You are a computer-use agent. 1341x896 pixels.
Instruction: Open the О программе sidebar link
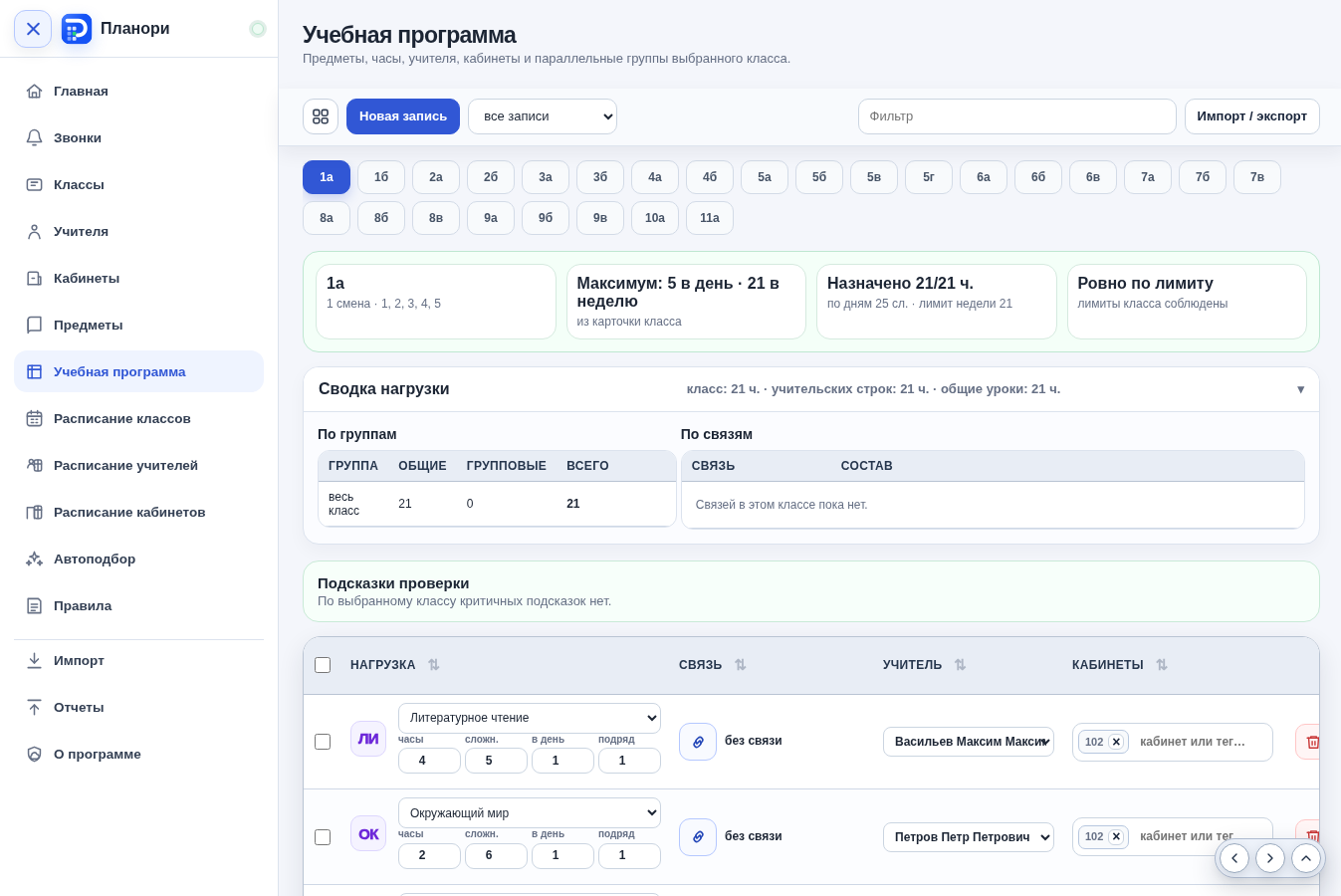(x=138, y=754)
